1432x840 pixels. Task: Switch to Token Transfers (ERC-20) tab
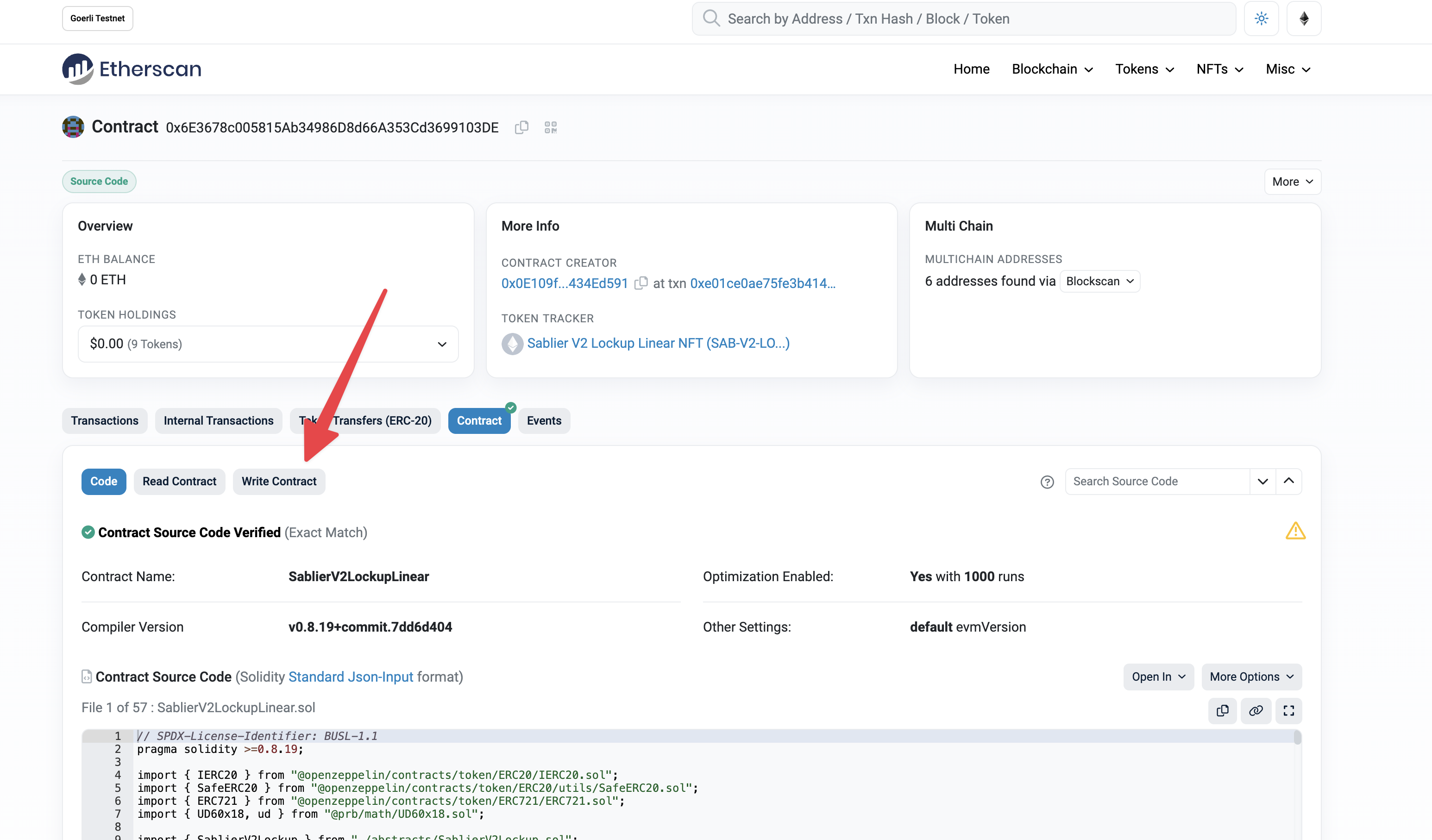click(x=365, y=421)
